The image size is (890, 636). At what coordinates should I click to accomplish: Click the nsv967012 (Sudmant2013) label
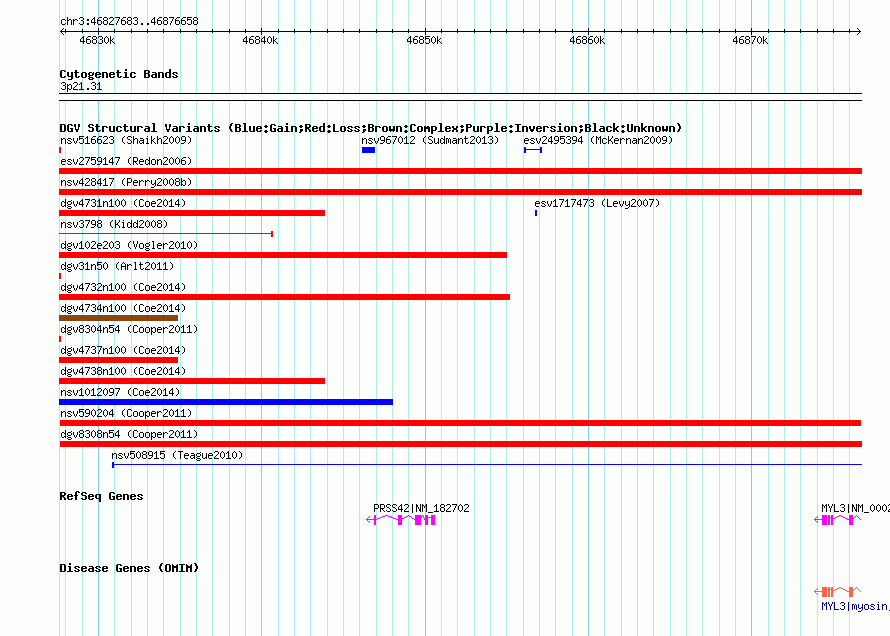[x=430, y=140]
